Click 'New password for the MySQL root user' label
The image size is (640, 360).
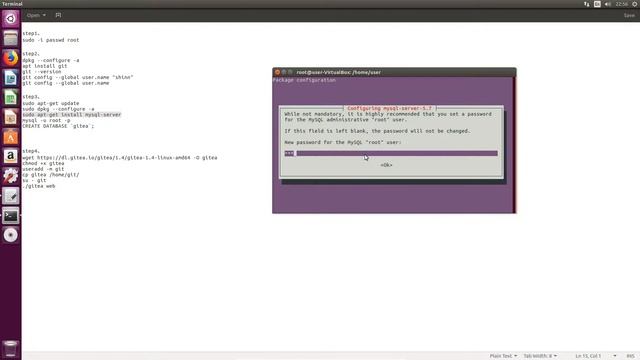343,142
